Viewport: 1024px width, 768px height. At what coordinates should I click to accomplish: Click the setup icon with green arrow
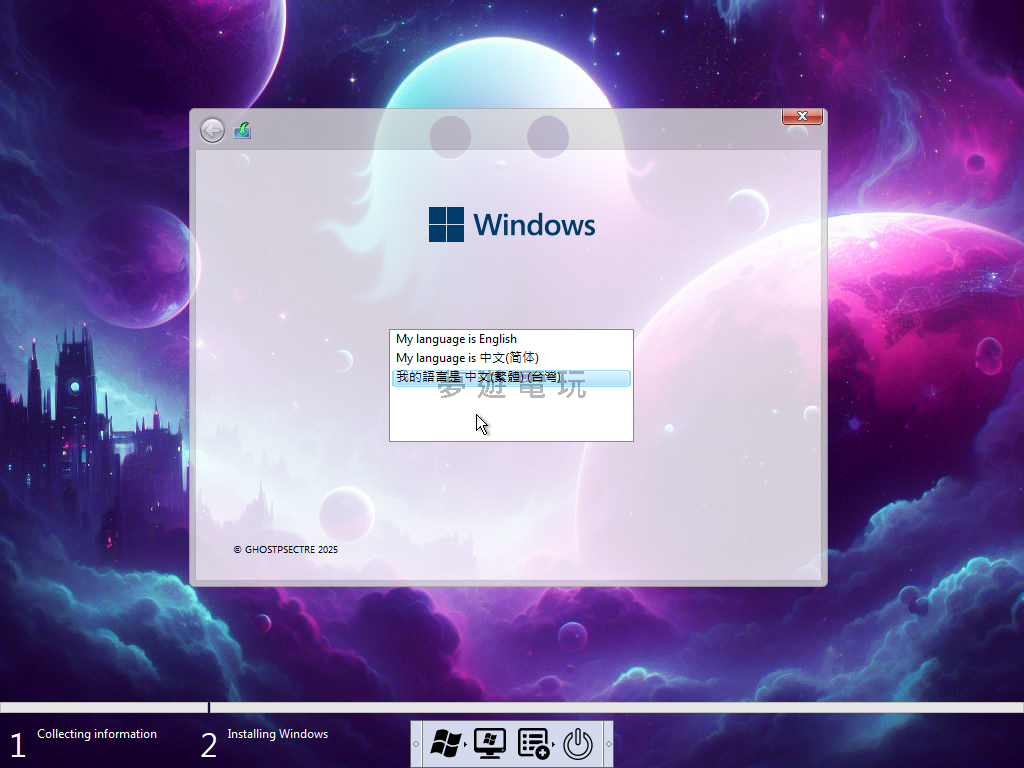(x=242, y=130)
